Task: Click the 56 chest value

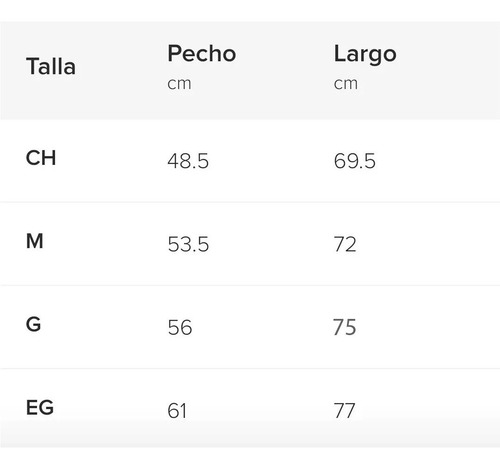Action: point(180,328)
